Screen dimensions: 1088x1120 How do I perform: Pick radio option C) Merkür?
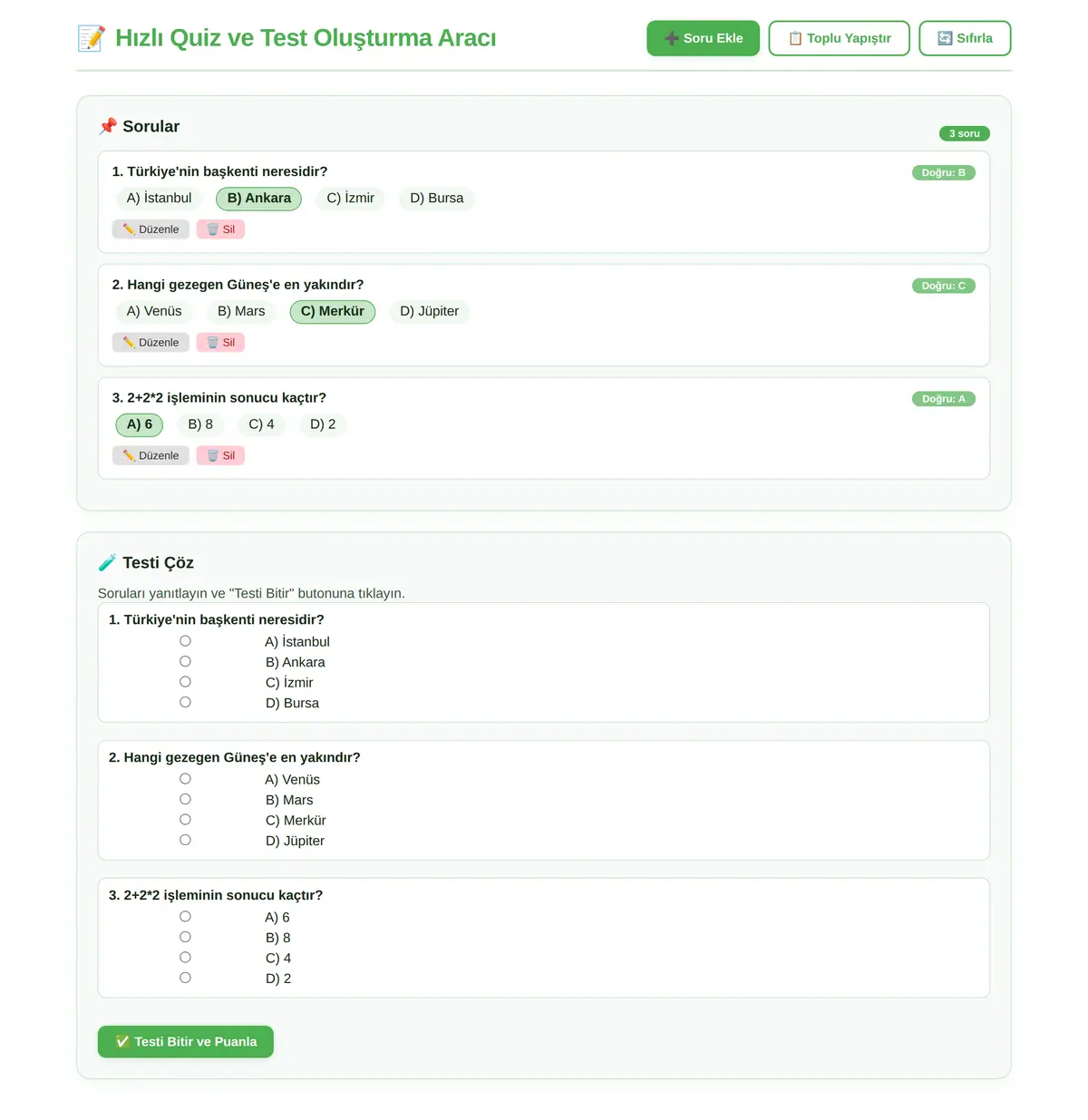(185, 820)
